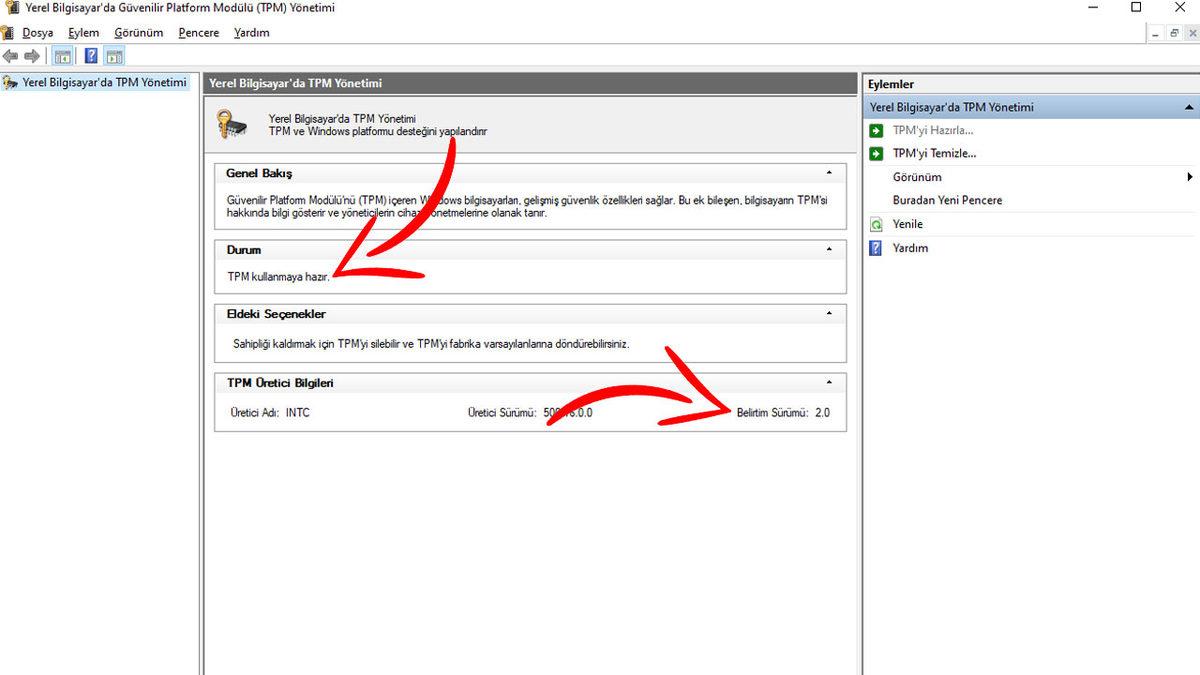
Task: Expand the Görünüm submenu arrow in Eylemler
Action: coord(1189,177)
